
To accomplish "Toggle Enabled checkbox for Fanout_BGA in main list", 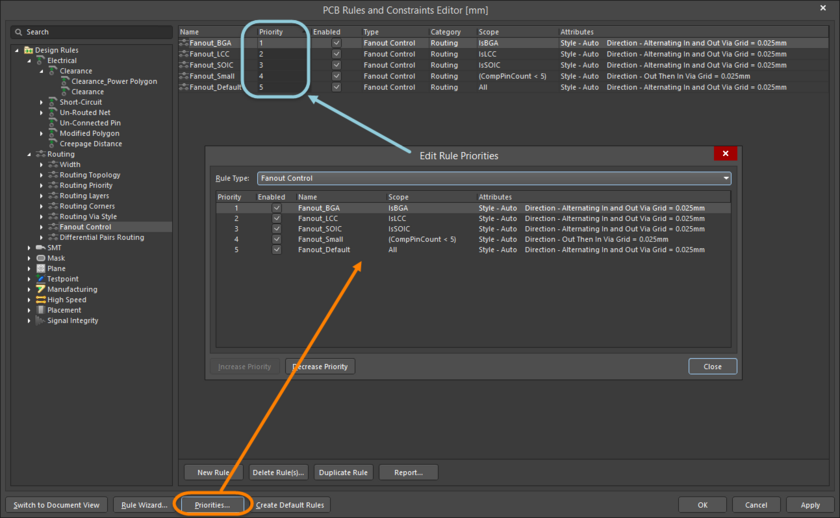I will coord(336,43).
